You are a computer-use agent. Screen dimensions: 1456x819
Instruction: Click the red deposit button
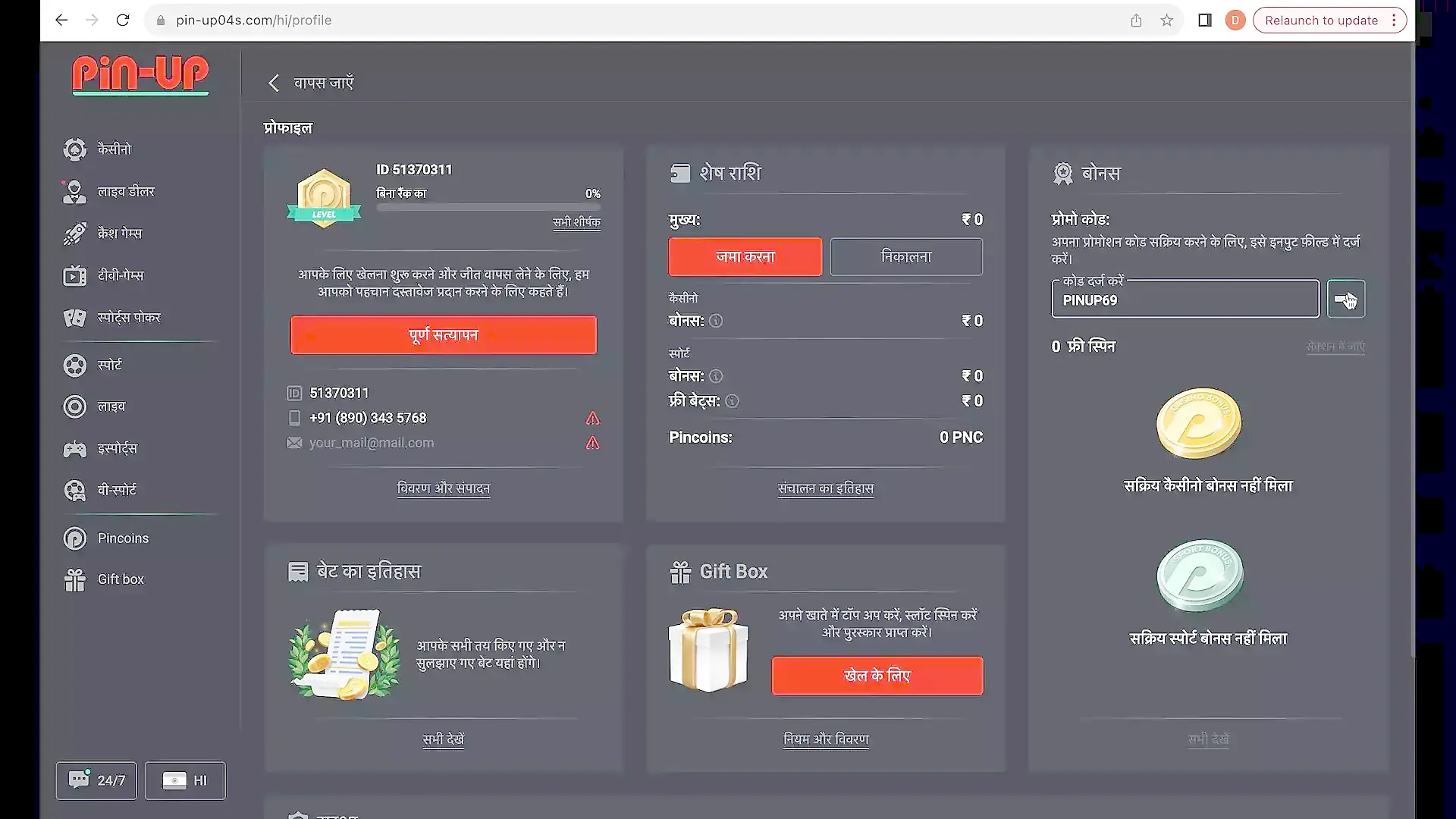[x=745, y=257]
